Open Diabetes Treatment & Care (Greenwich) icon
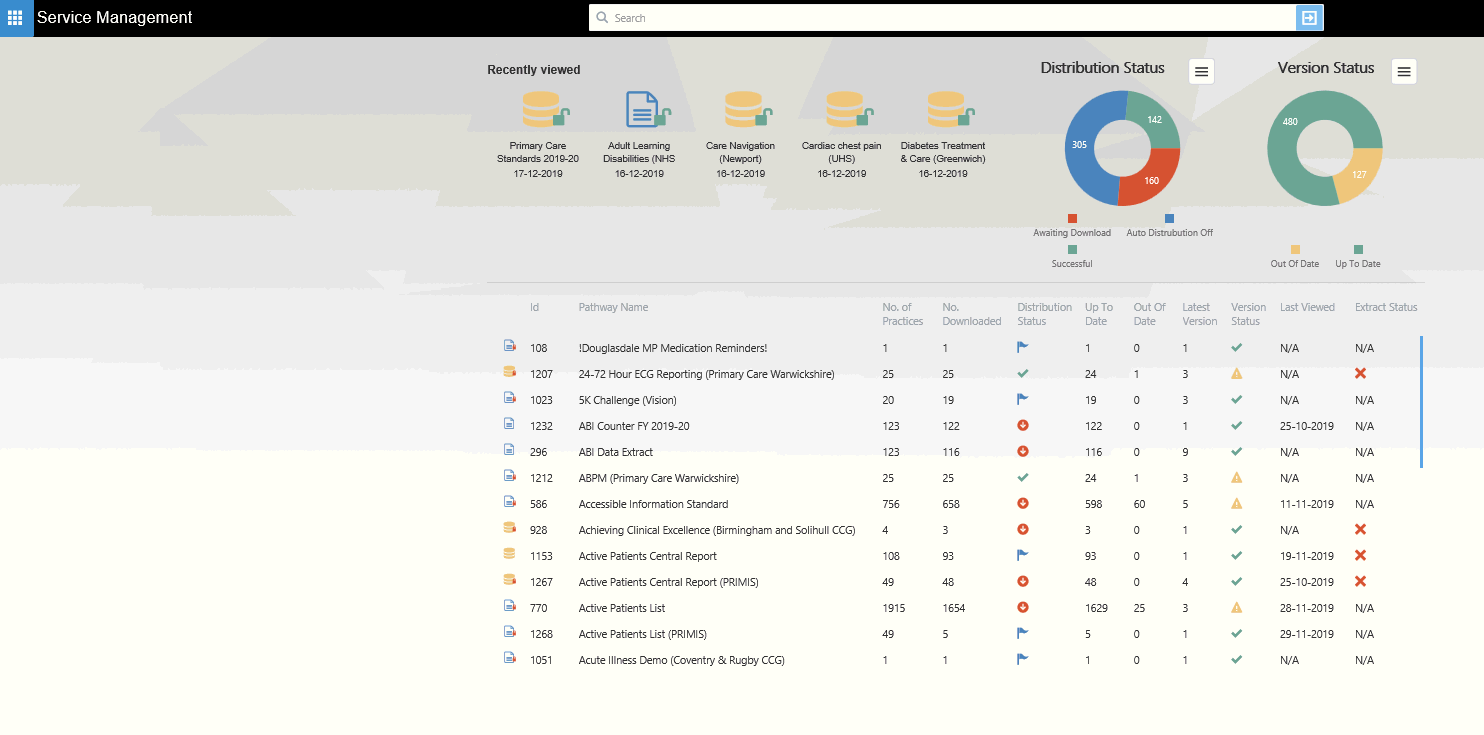 tap(945, 109)
